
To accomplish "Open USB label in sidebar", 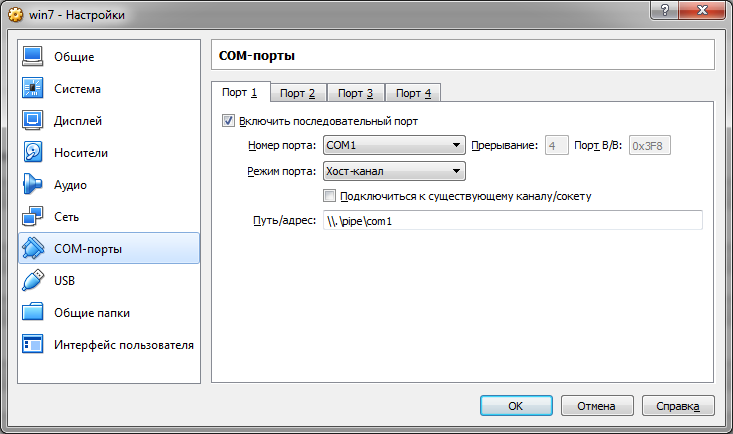I will point(64,281).
